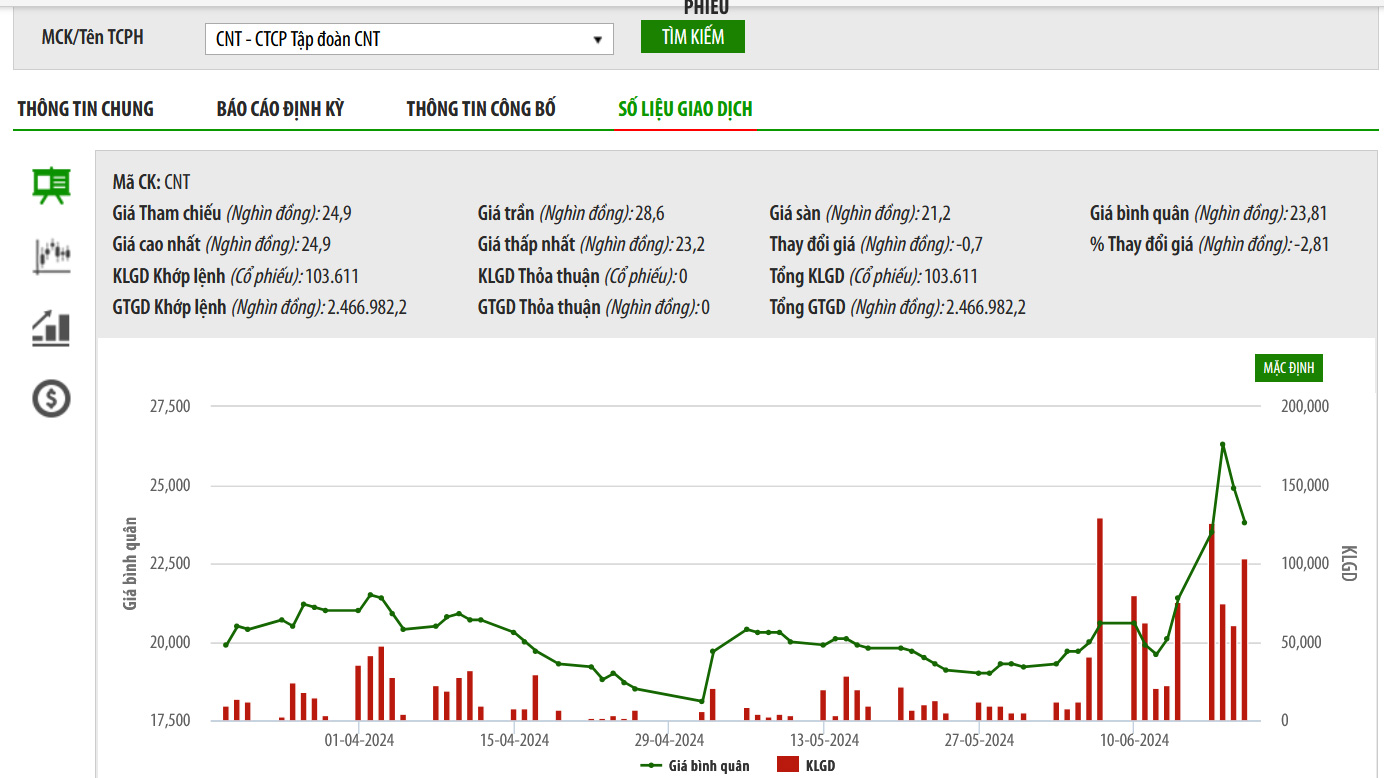Image resolution: width=1384 pixels, height=778 pixels.
Task: Click the dollar coin sidebar icon
Action: pyautogui.click(x=51, y=399)
